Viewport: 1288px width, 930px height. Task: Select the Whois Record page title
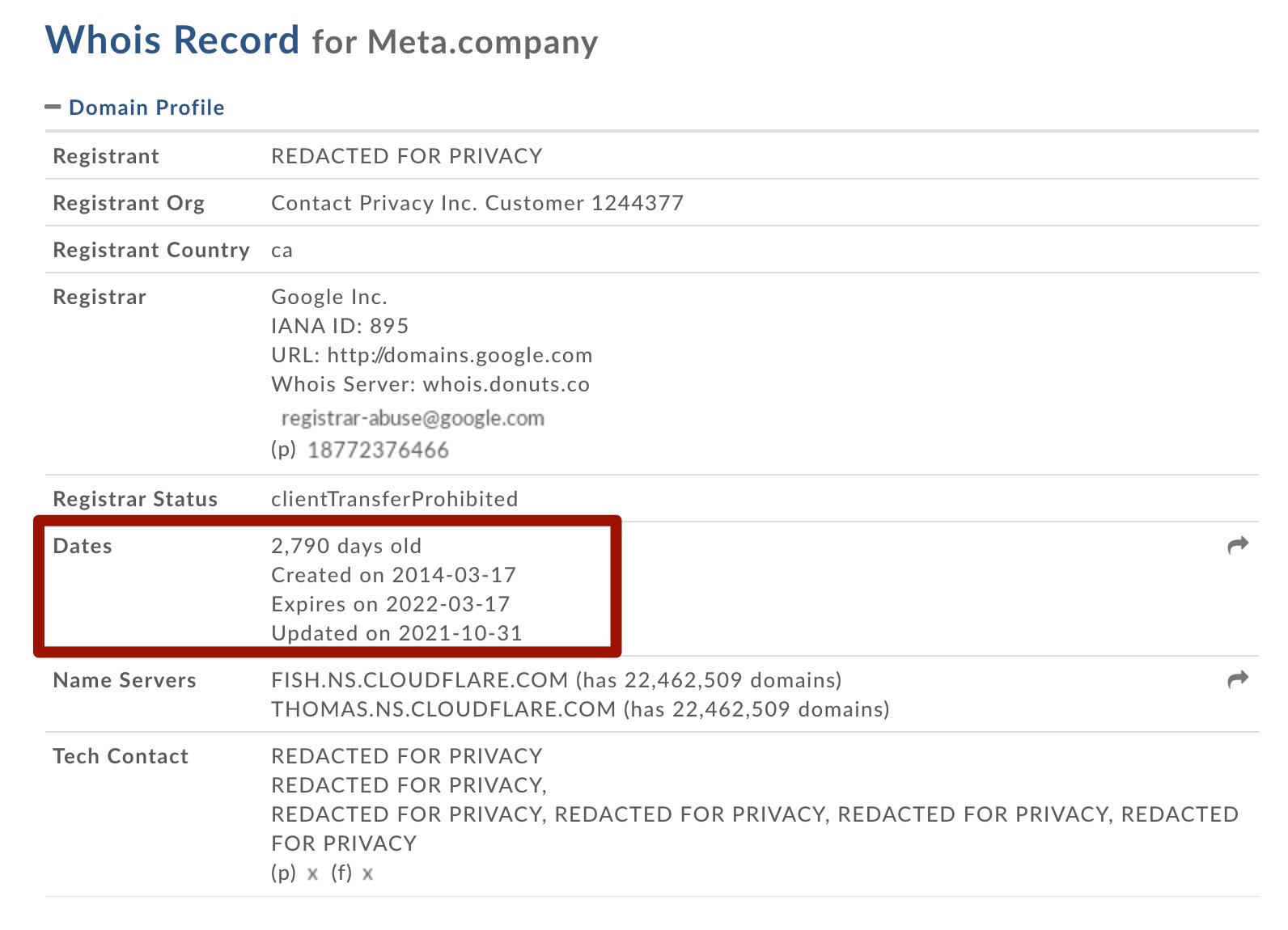point(172,40)
